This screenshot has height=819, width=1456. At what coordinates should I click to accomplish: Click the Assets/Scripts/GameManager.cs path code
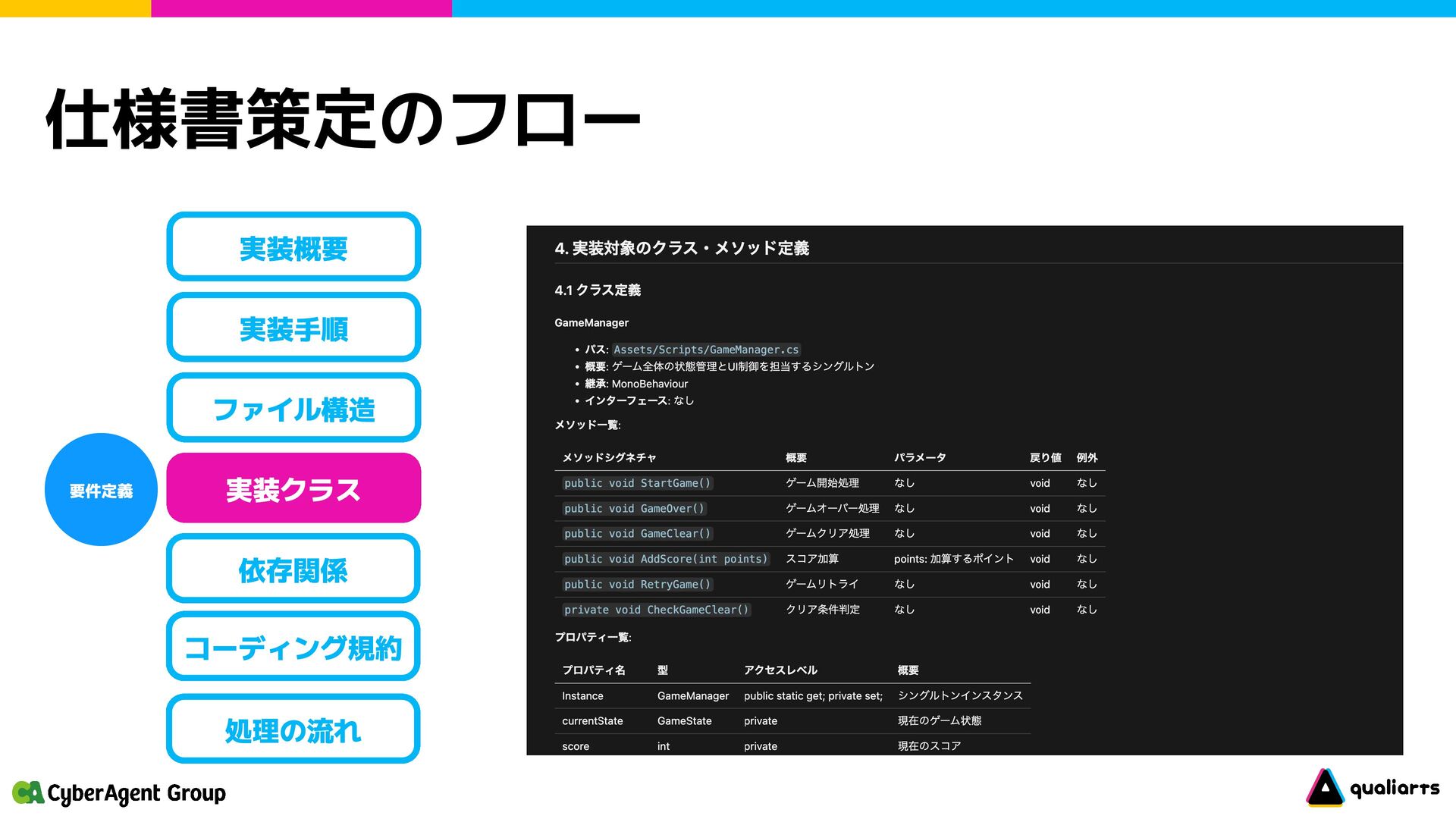(x=705, y=350)
